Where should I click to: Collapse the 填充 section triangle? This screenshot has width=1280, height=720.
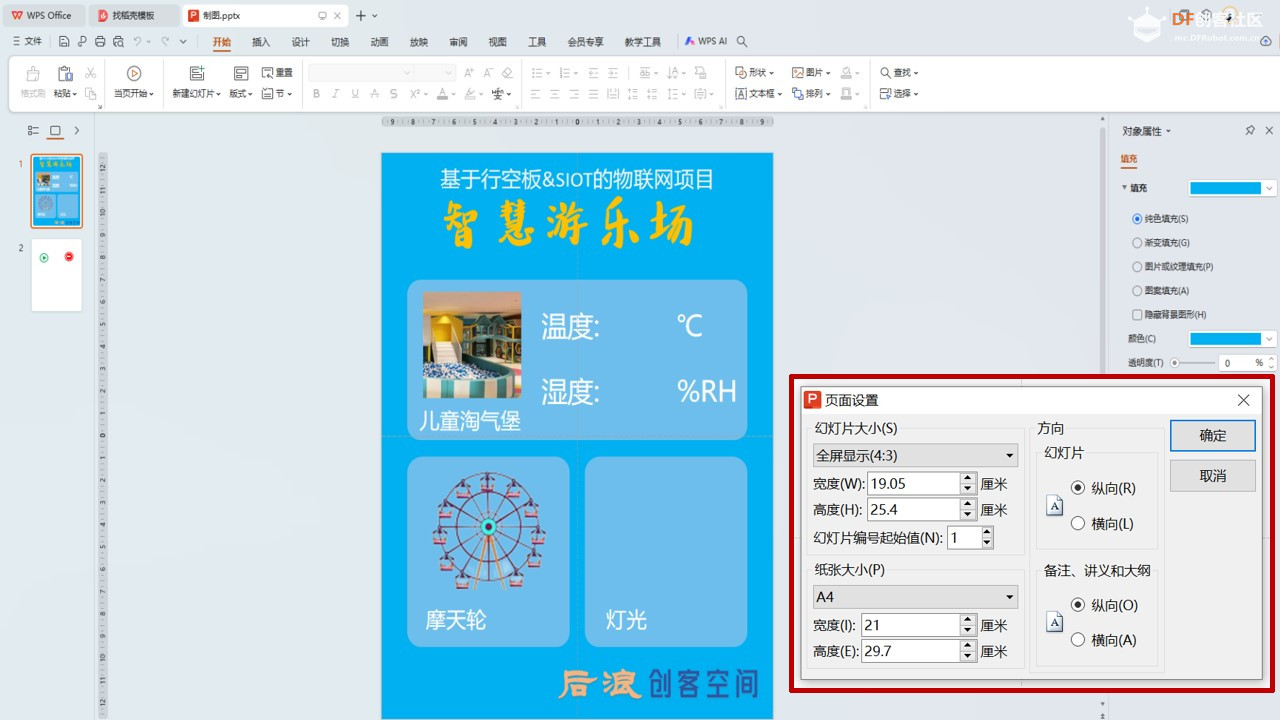tap(1125, 188)
